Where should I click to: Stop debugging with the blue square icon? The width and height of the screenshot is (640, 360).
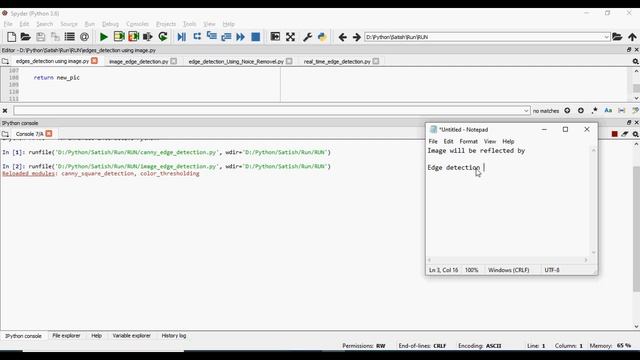click(256, 37)
